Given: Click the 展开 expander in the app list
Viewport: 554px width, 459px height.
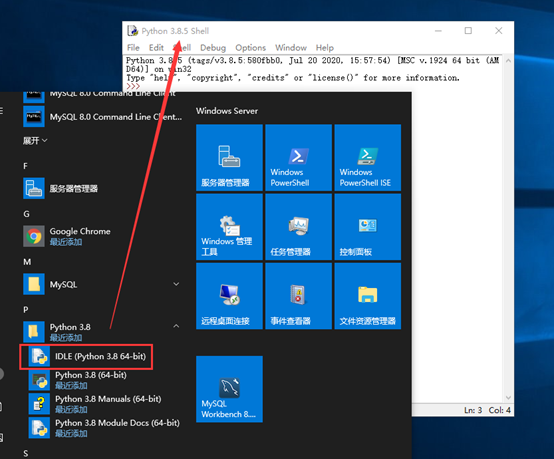Looking at the screenshot, I should 35,141.
